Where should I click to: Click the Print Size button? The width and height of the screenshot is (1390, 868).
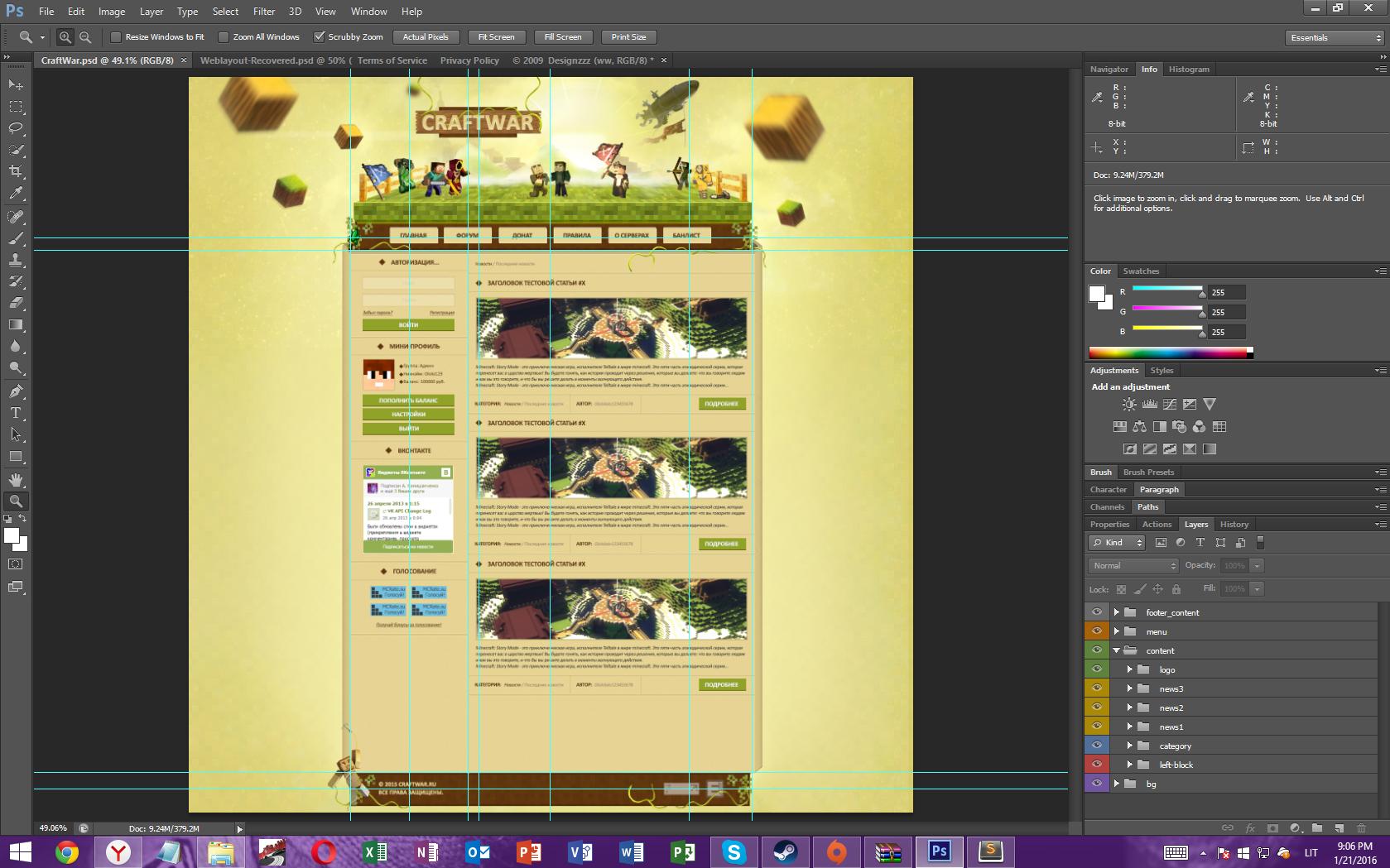coord(628,37)
